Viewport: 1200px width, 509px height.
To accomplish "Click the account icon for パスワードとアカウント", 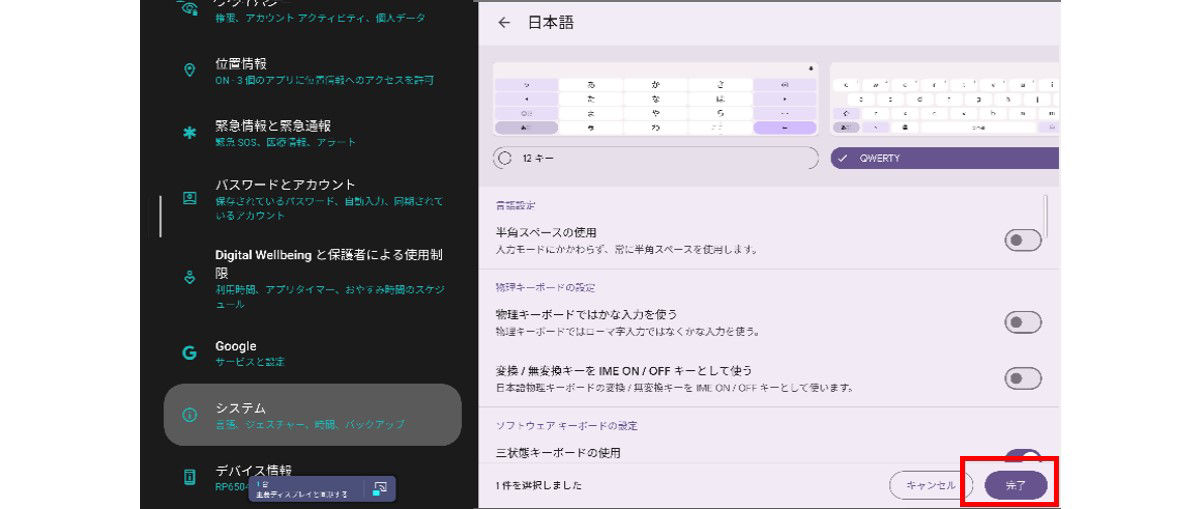I will click(189, 199).
